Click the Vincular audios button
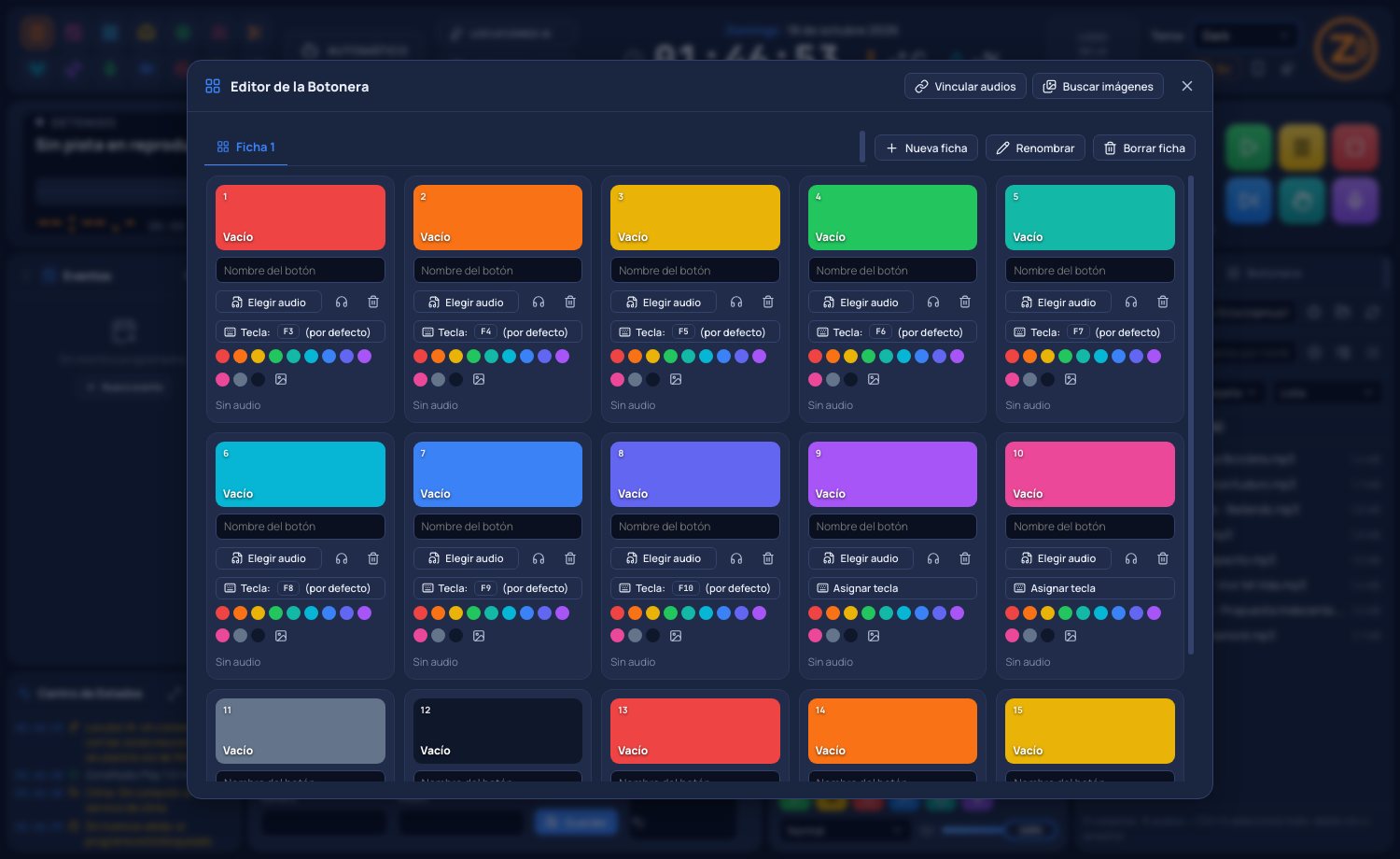Viewport: 1400px width, 859px height. point(965,87)
